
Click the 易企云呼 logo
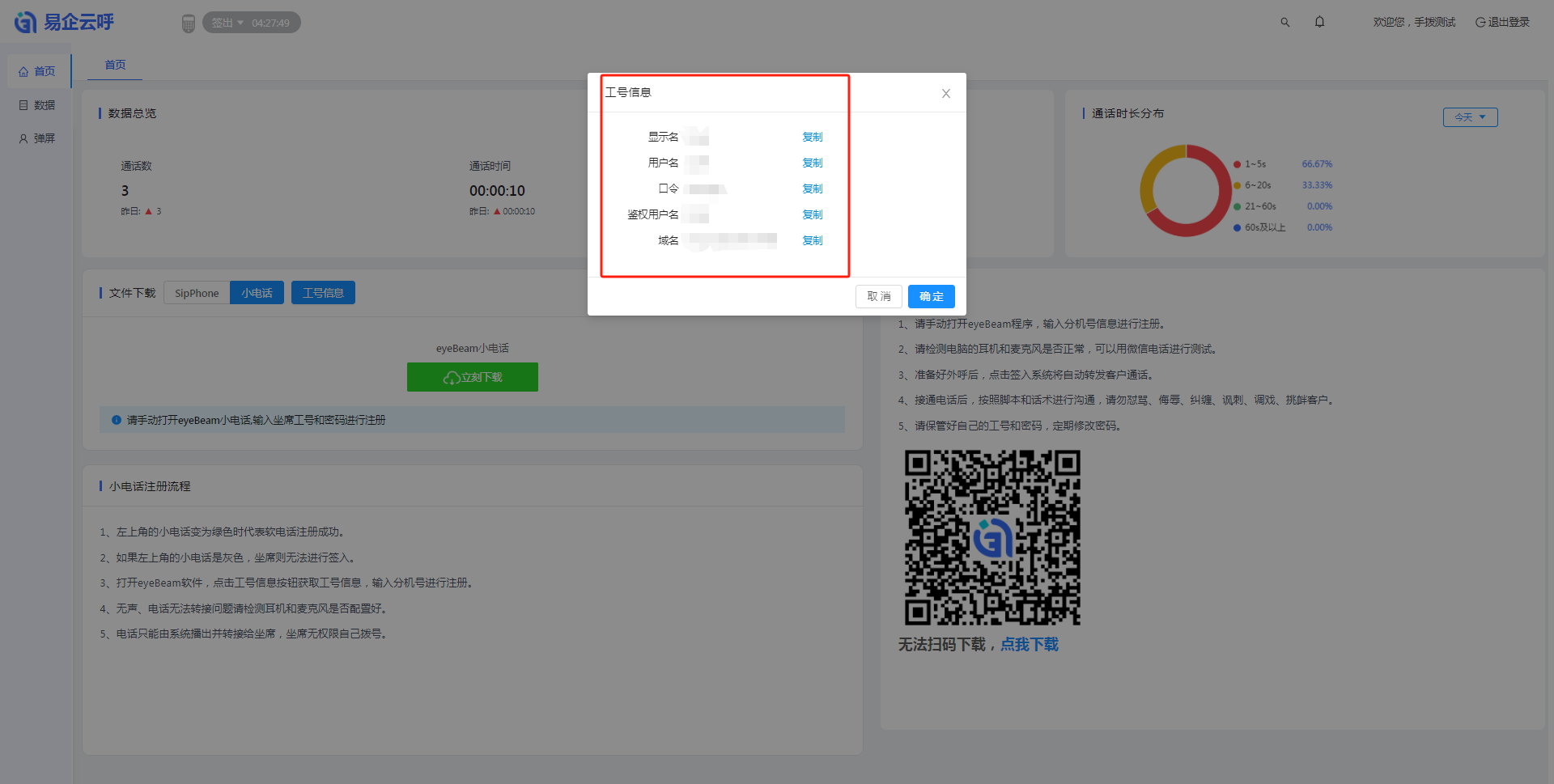(65, 22)
